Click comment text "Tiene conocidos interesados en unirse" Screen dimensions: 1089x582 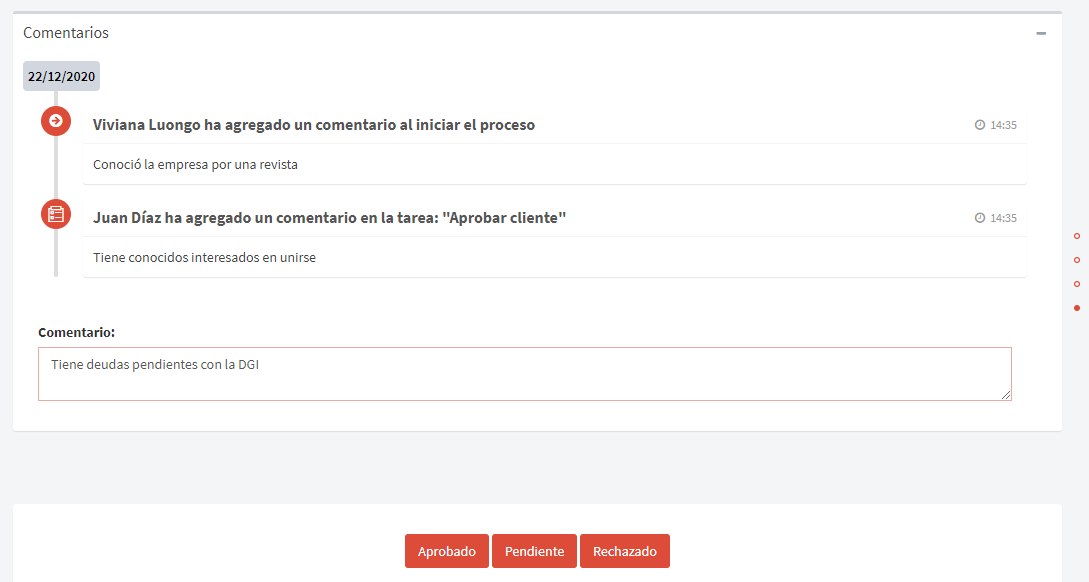point(204,258)
